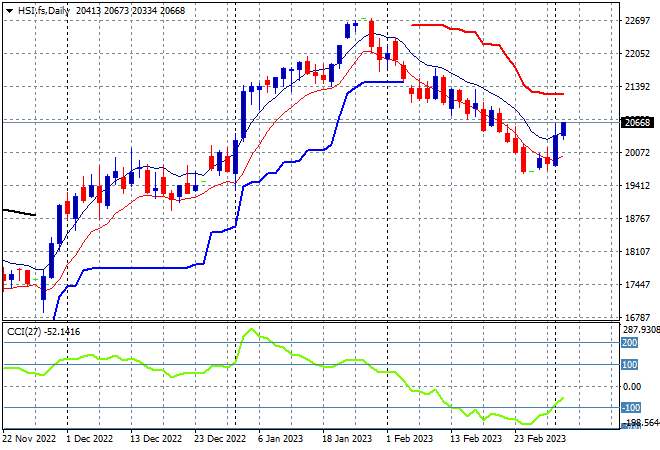This screenshot has width=660, height=450.
Task: Click the triangle arrow beside HSI.fs title
Action: point(10,11)
